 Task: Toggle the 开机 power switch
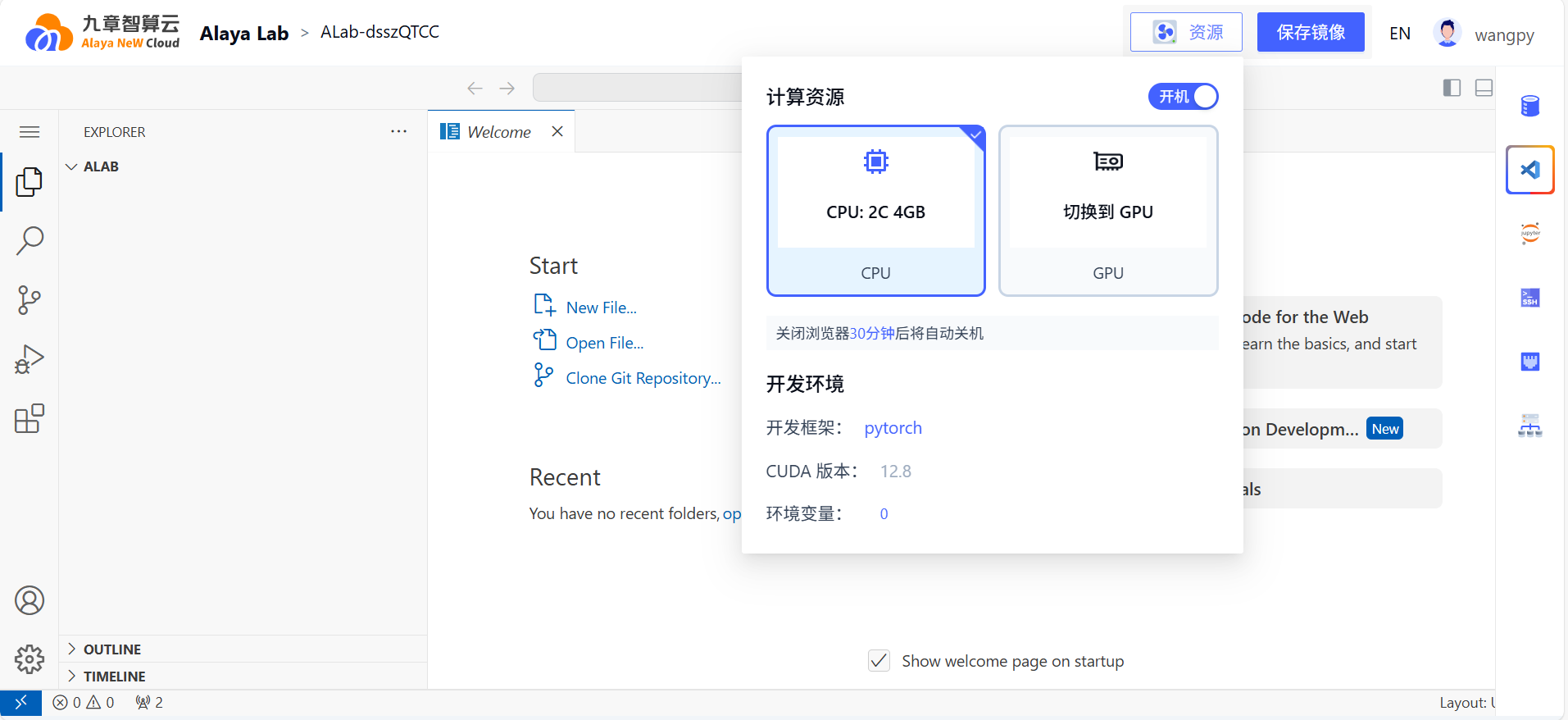(1183, 97)
